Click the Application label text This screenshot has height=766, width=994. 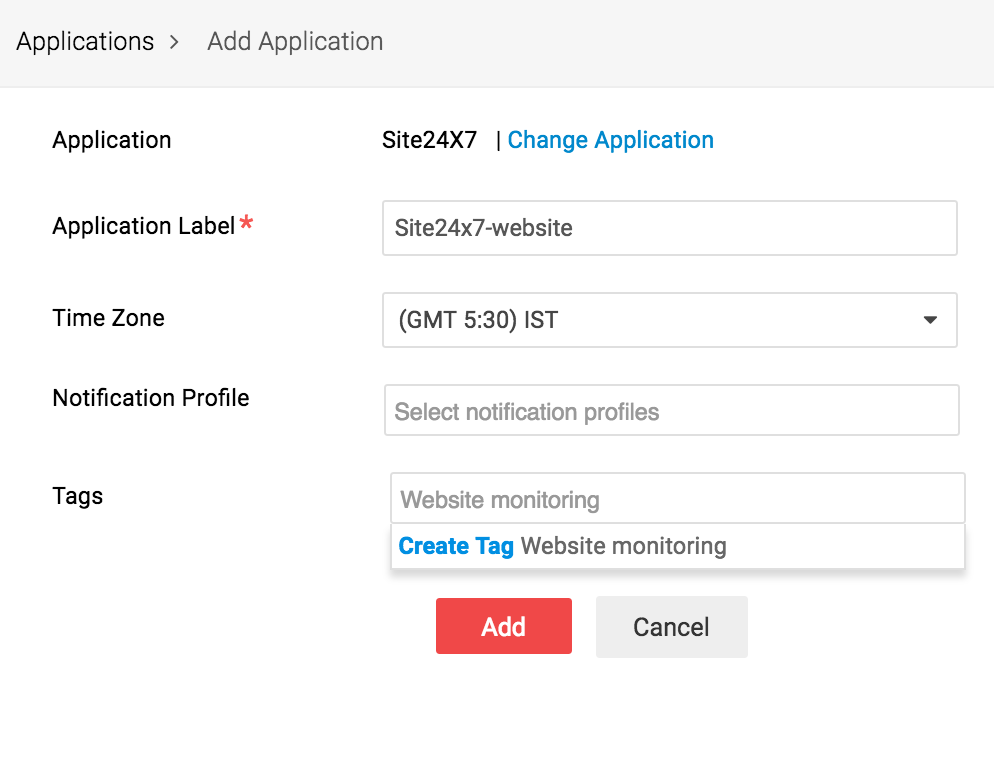pos(112,140)
